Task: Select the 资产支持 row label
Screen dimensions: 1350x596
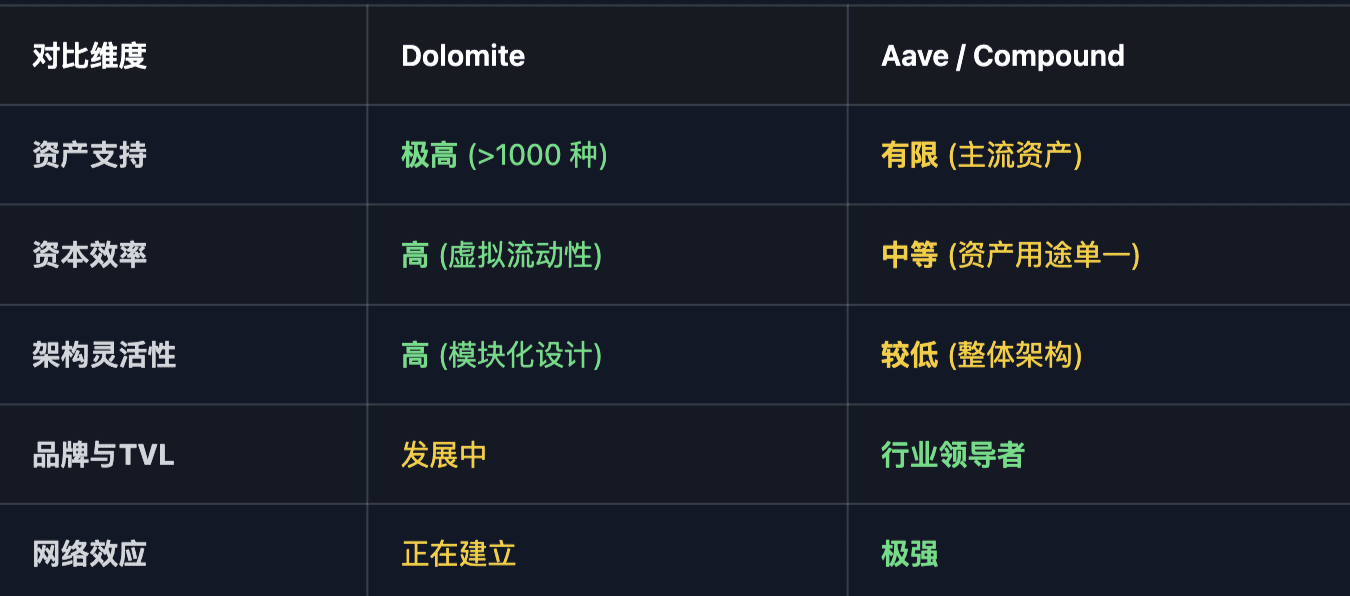Action: (x=89, y=155)
